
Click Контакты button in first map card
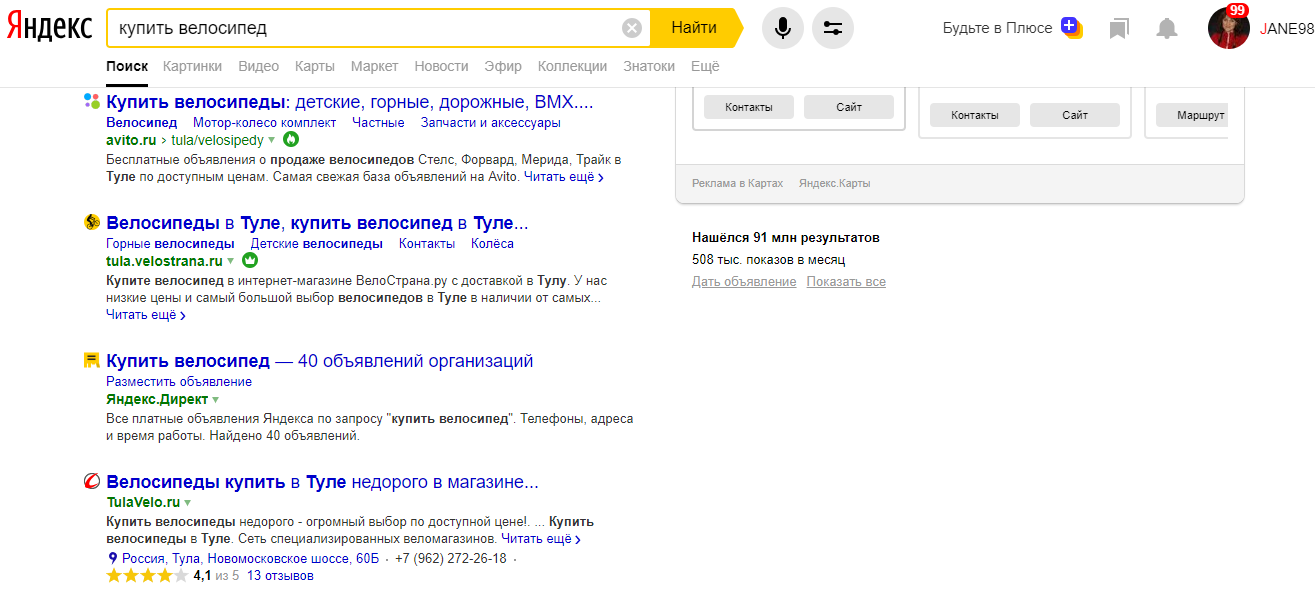(x=749, y=107)
